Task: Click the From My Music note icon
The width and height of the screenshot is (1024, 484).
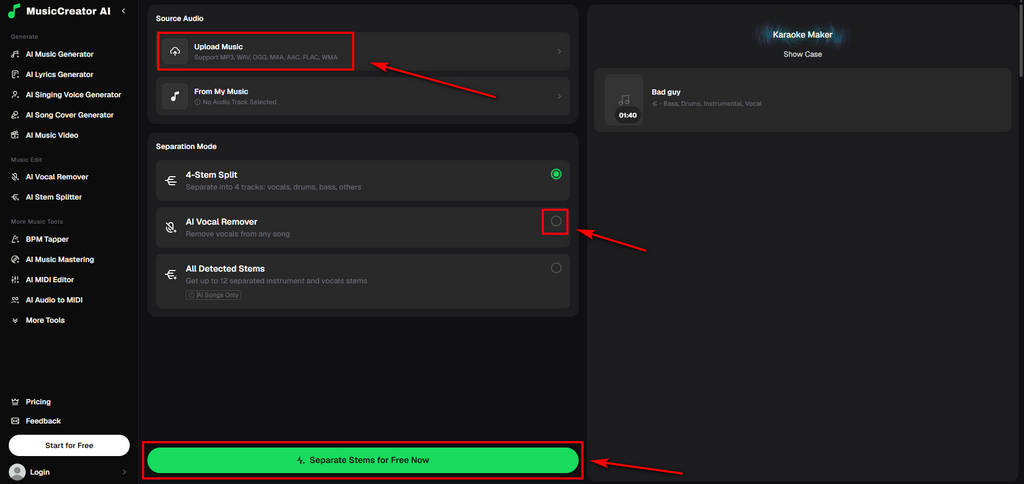Action: (174, 96)
